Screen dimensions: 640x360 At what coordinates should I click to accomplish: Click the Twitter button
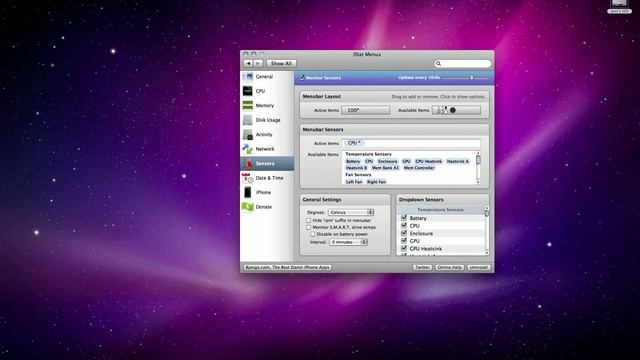[x=422, y=267]
